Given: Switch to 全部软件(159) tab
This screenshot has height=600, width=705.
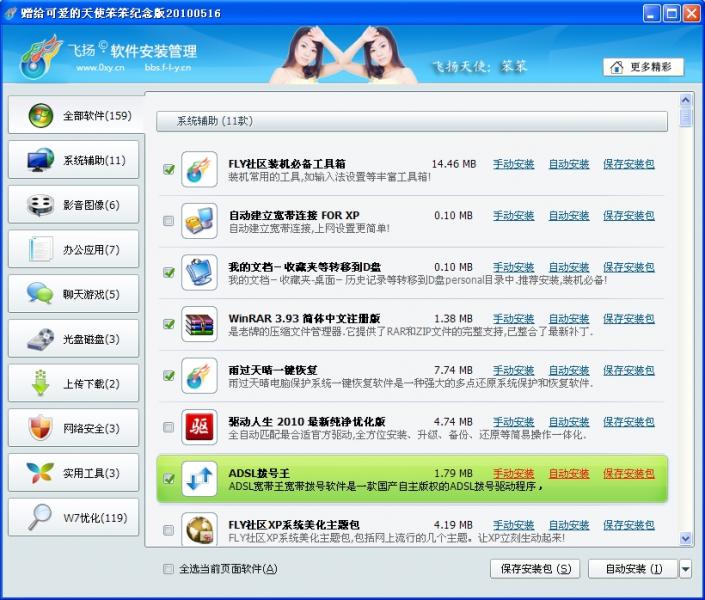Looking at the screenshot, I should tap(76, 115).
